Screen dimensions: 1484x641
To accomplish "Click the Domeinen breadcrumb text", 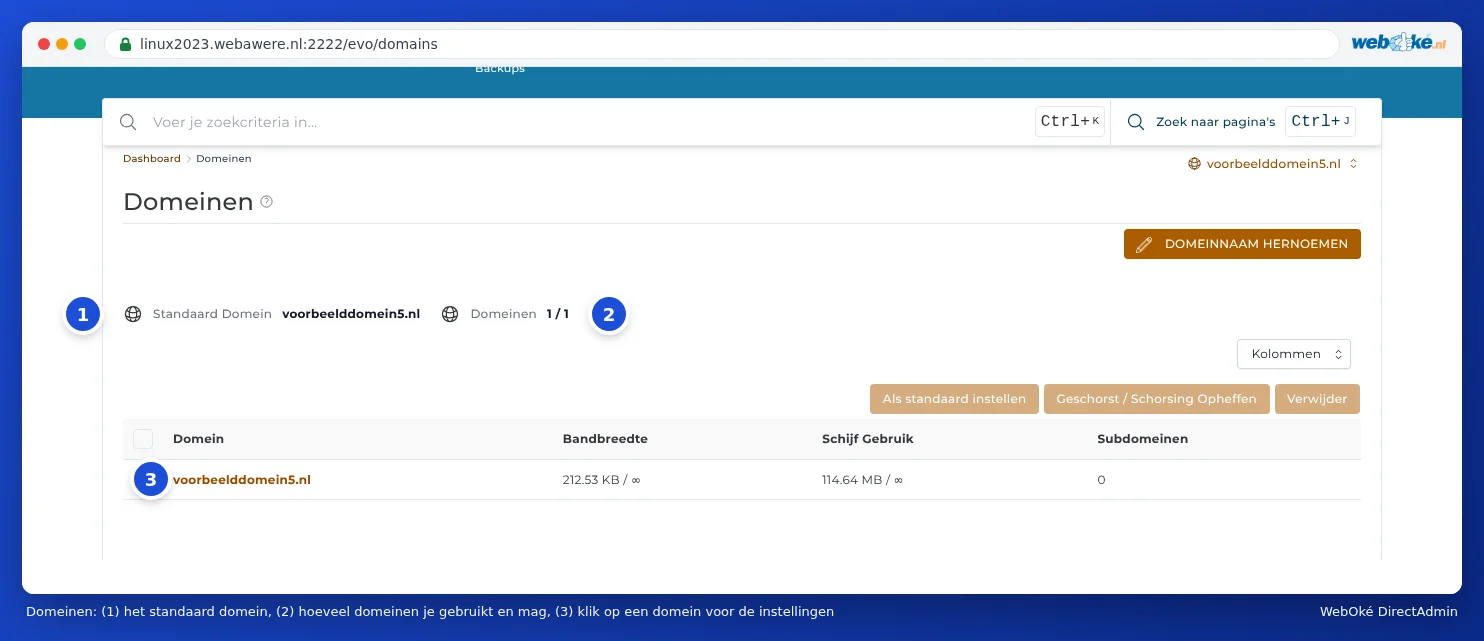I will click(224, 158).
